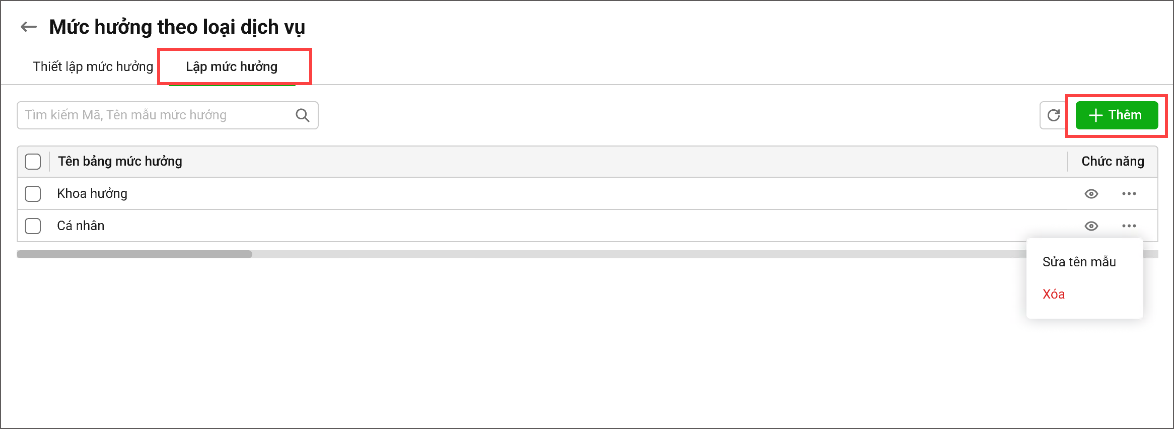Screen dimensions: 1174x429
Task: View the Cá nhân row details
Action: [x=1091, y=226]
